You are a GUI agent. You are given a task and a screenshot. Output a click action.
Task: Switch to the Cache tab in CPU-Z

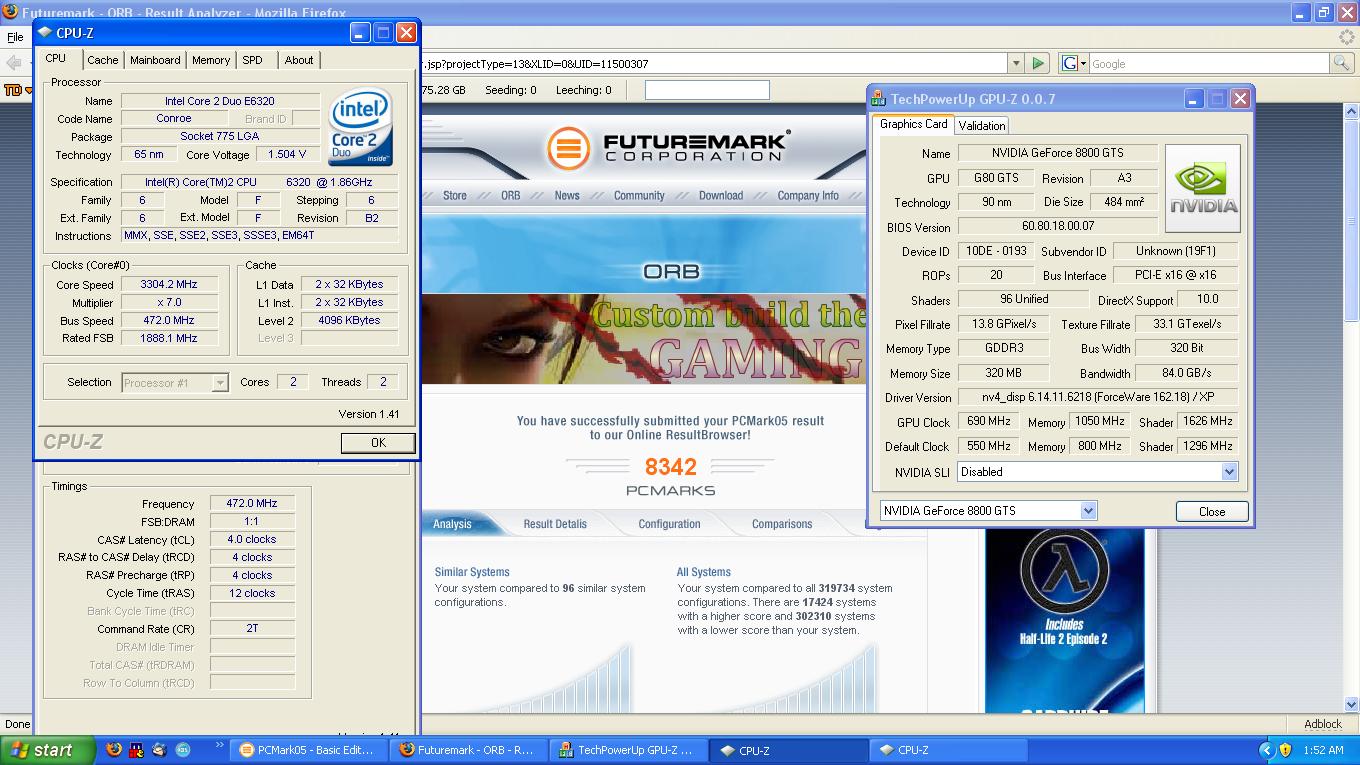pyautogui.click(x=102, y=60)
